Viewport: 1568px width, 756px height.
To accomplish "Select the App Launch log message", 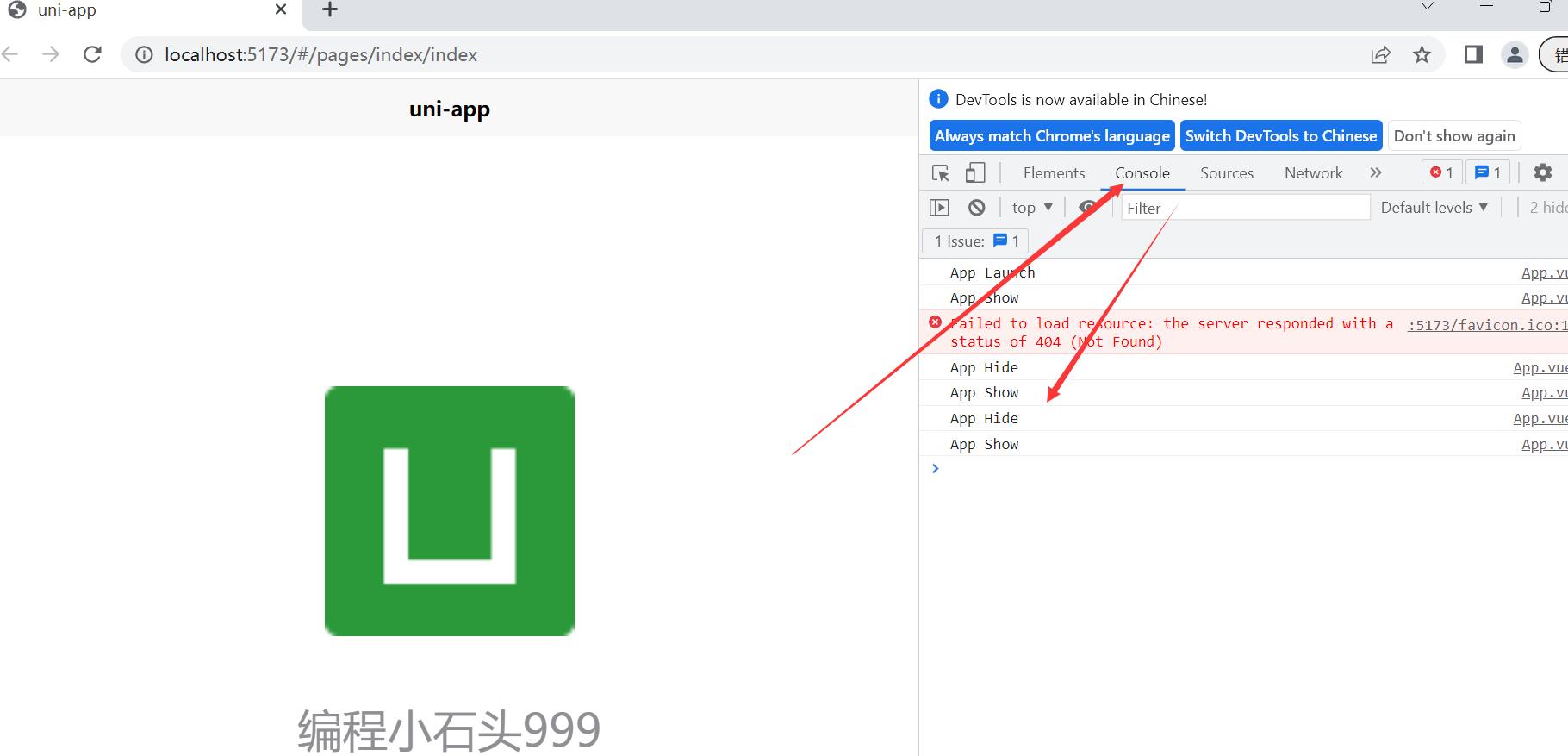I will tap(992, 272).
